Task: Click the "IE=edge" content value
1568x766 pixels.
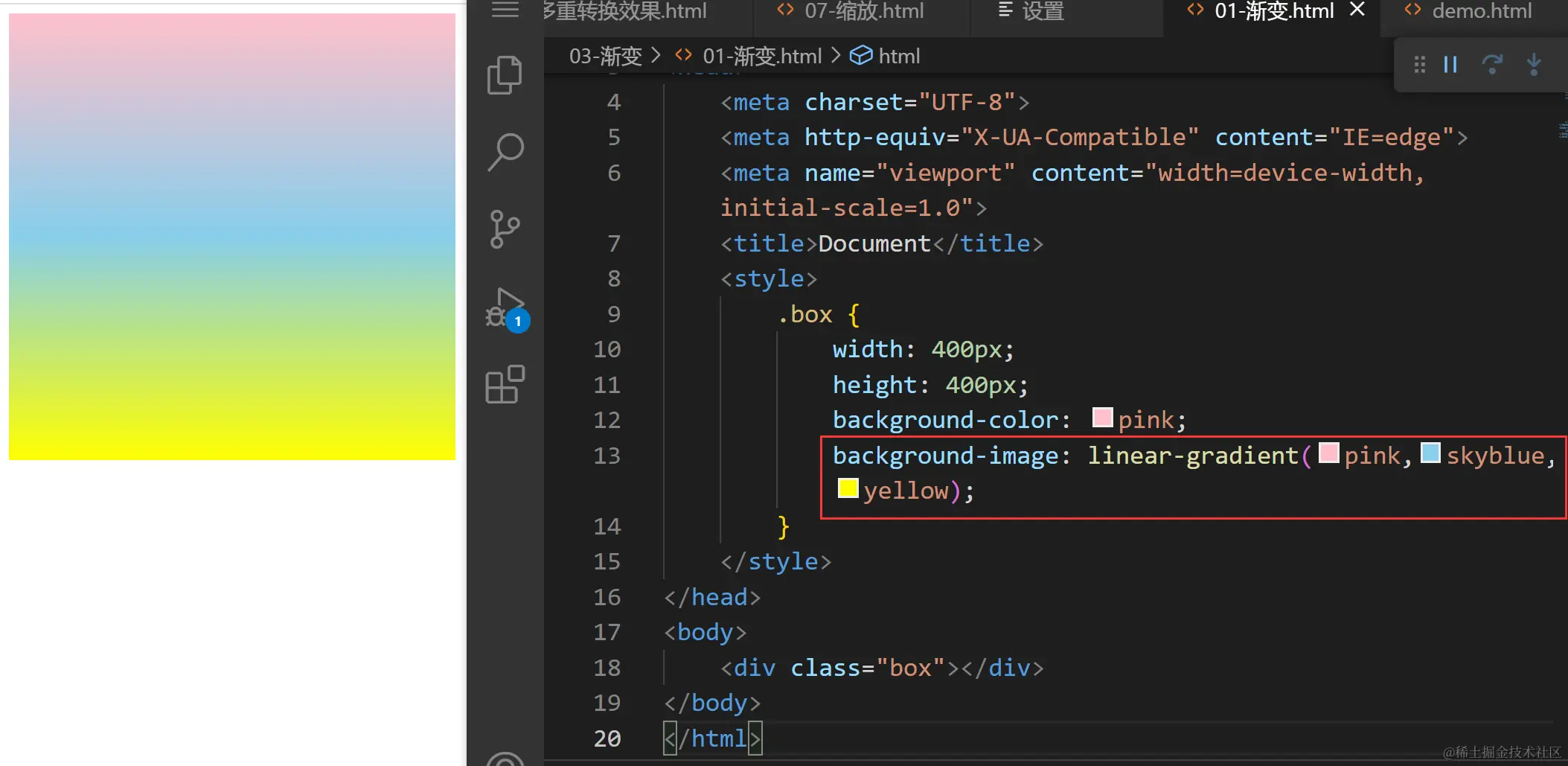Action: (x=1392, y=137)
